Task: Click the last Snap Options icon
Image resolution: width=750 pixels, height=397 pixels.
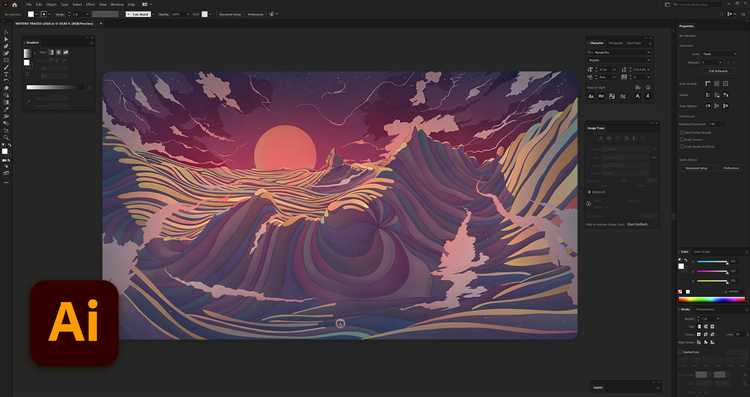Action: (x=726, y=106)
